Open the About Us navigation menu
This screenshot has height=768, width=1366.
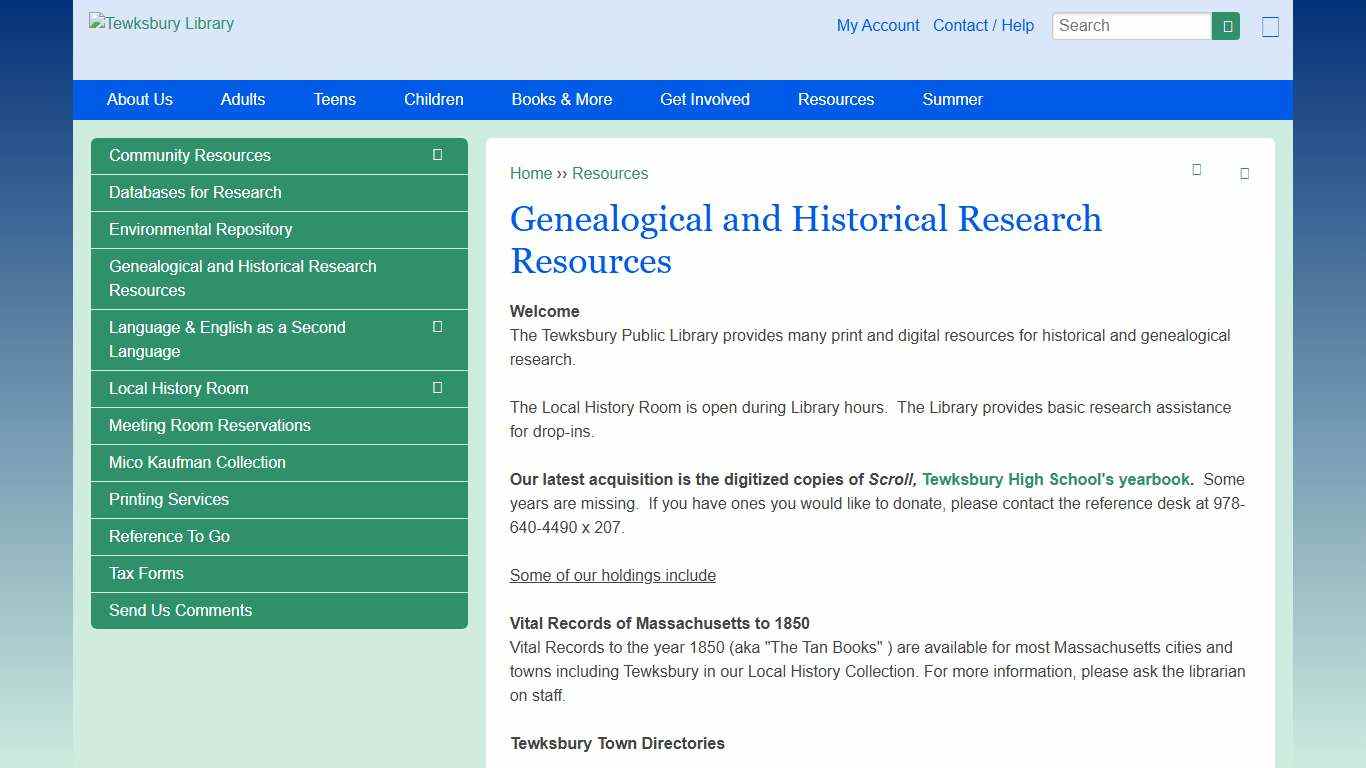tap(139, 100)
